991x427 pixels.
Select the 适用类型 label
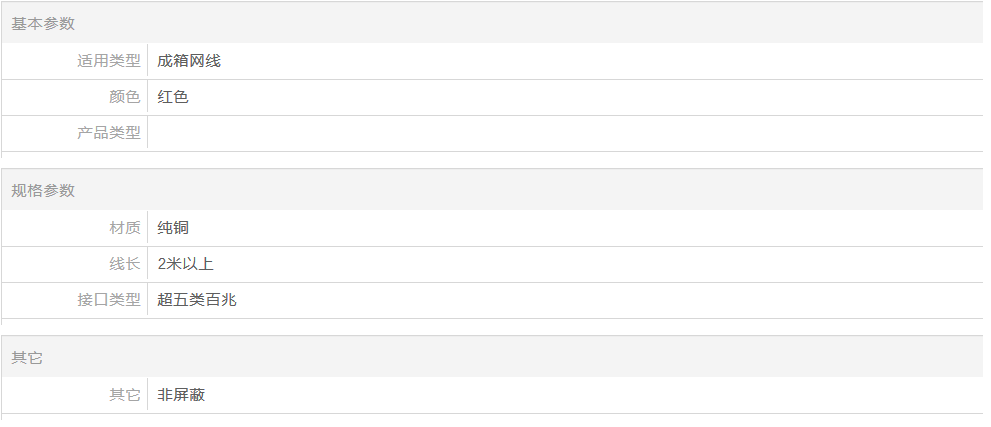109,61
